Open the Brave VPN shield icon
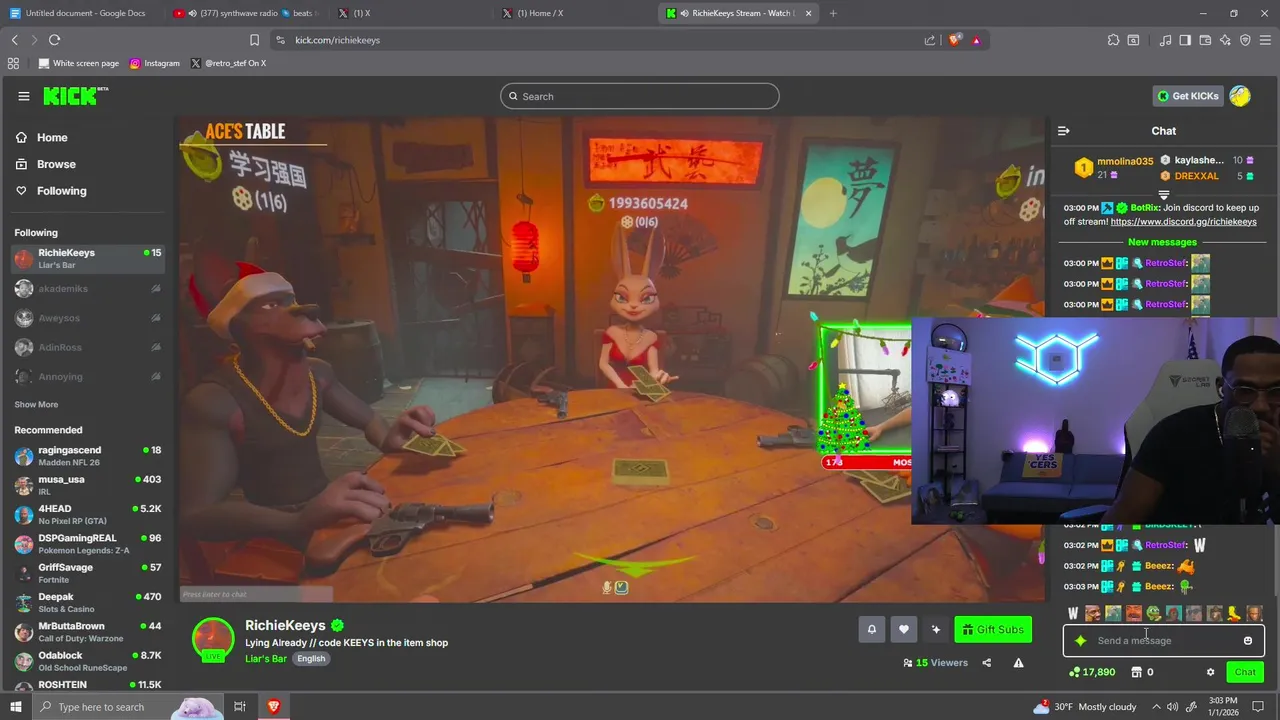This screenshot has width=1280, height=720. 1245,40
